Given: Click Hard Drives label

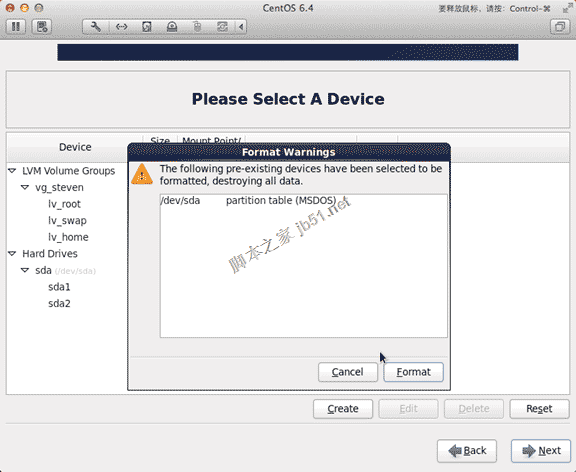Looking at the screenshot, I should point(50,253).
